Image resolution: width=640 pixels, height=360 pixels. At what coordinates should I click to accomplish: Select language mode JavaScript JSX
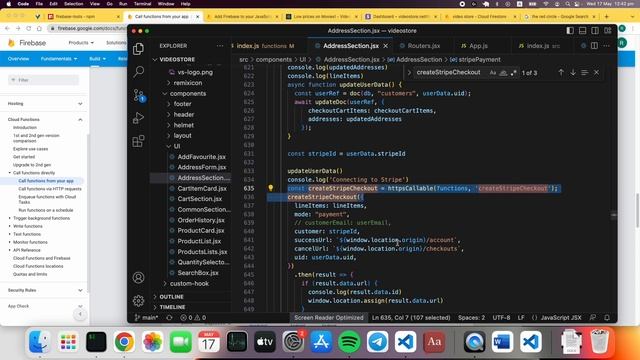pos(561,318)
